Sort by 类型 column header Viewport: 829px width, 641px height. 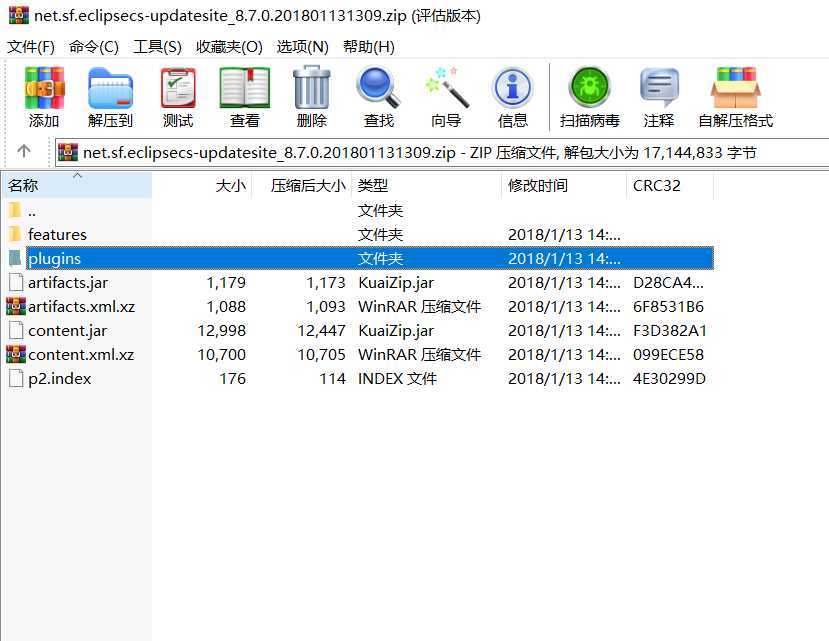click(427, 186)
